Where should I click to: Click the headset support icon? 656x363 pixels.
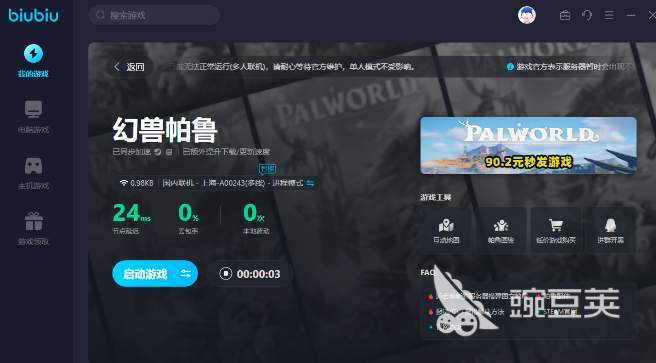[x=587, y=15]
